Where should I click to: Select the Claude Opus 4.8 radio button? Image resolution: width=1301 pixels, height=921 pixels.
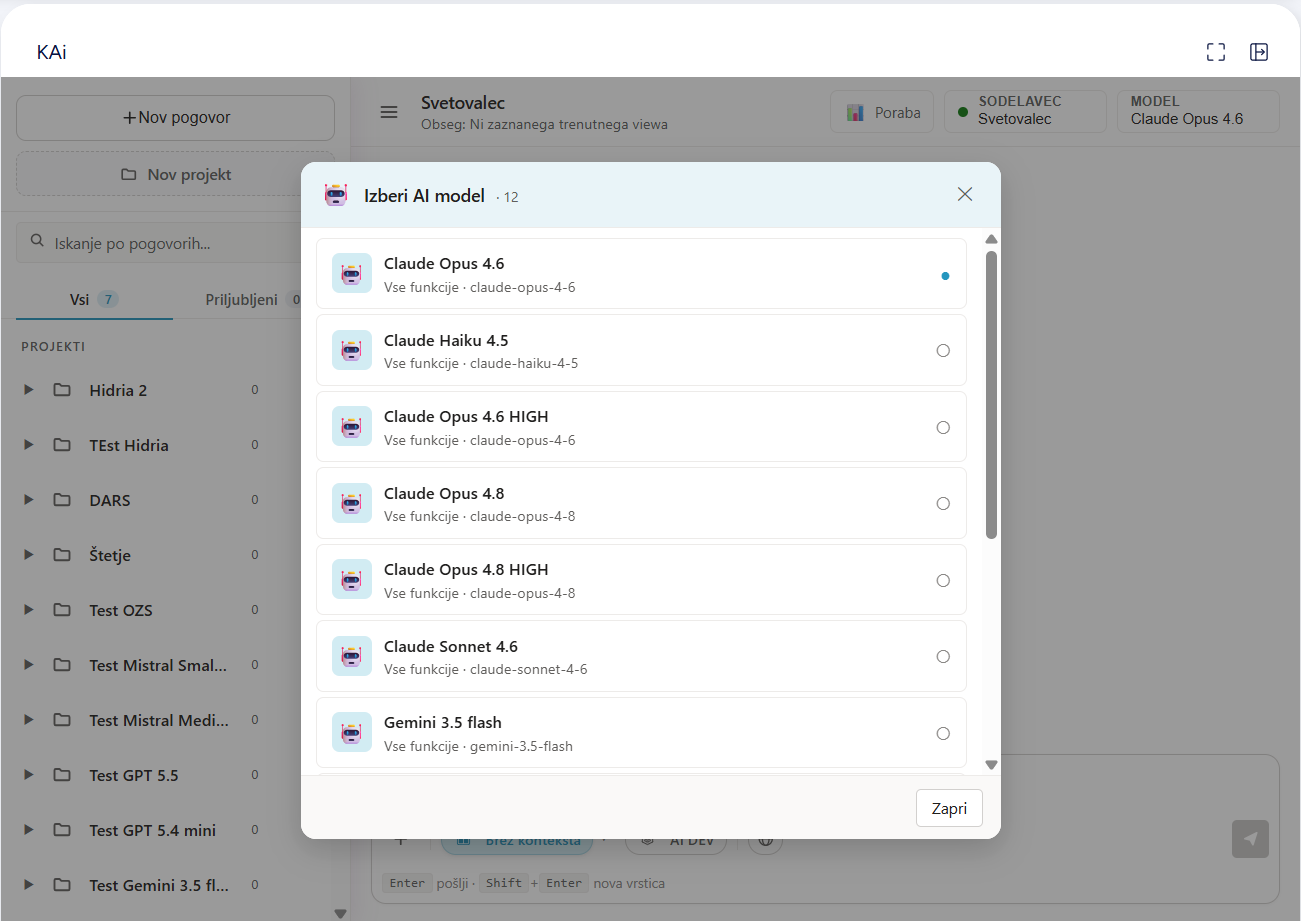[943, 504]
